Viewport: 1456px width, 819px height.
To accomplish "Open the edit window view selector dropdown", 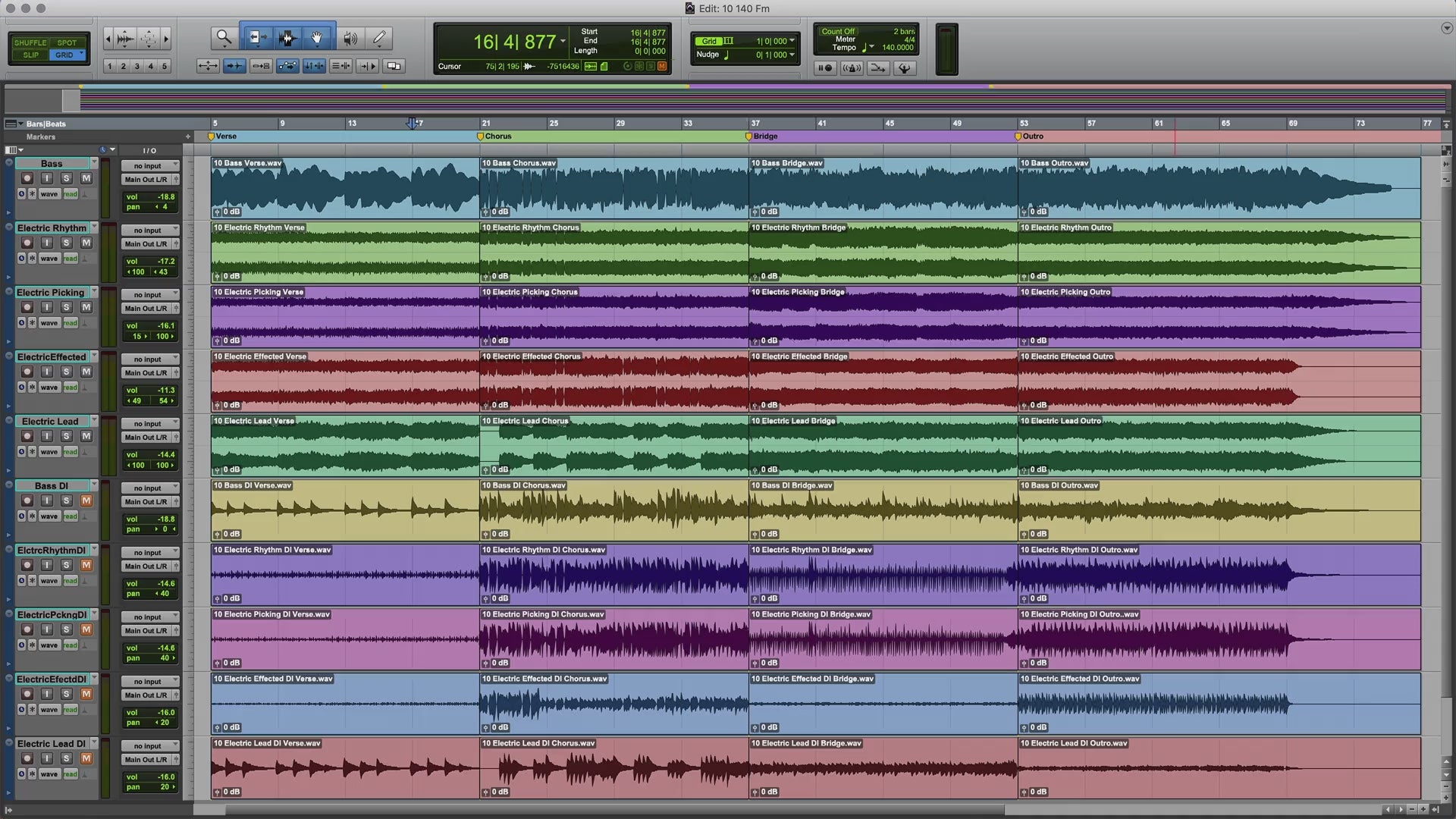I will click(x=13, y=150).
